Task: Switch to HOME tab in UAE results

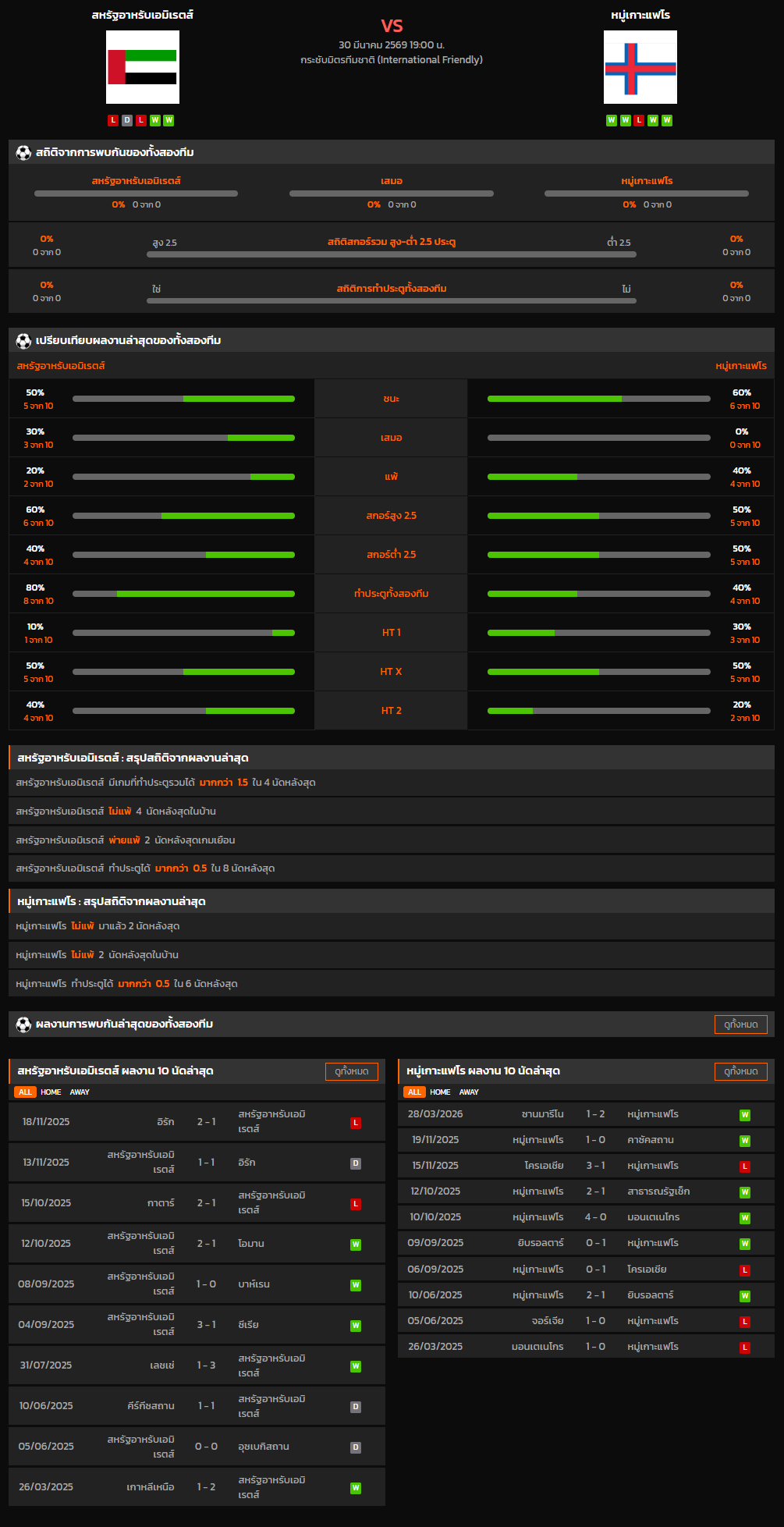Action: 51,1092
